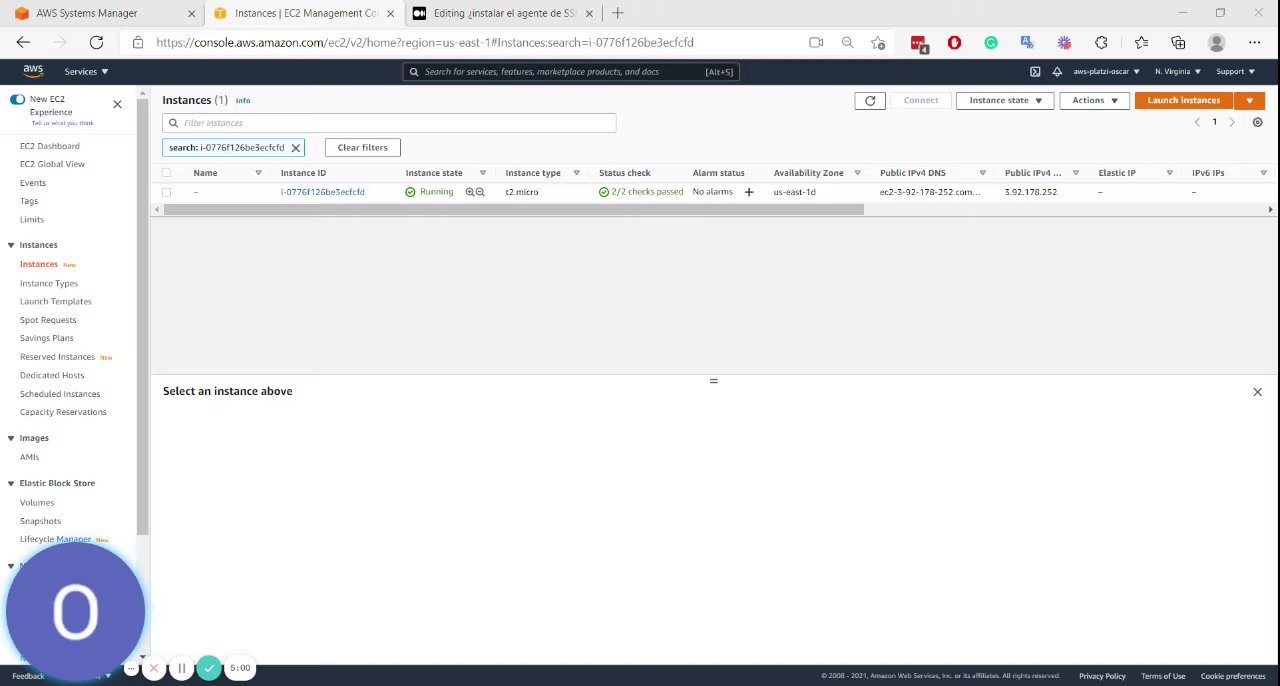
Task: Open browser Collections icon
Action: click(x=1178, y=43)
